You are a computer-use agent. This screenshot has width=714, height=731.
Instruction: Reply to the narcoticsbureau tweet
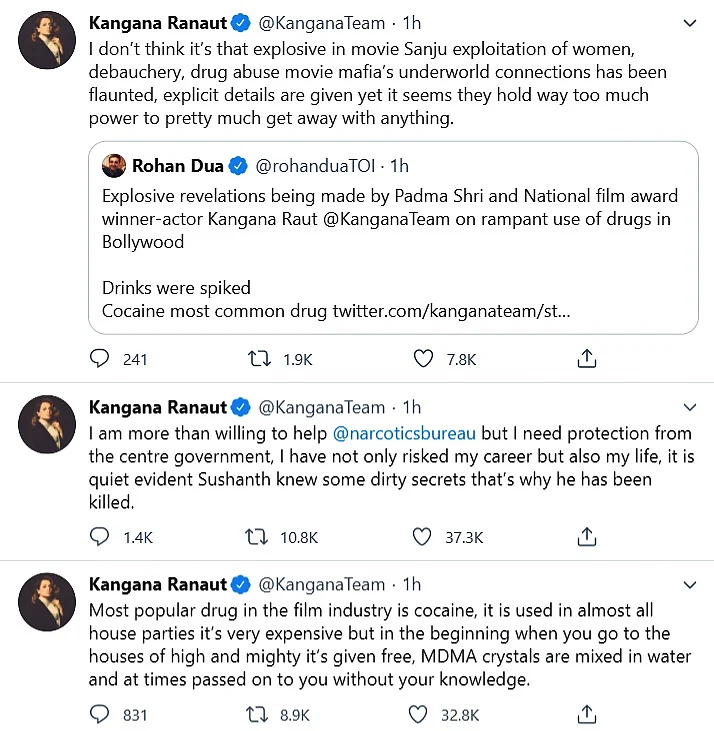point(100,537)
